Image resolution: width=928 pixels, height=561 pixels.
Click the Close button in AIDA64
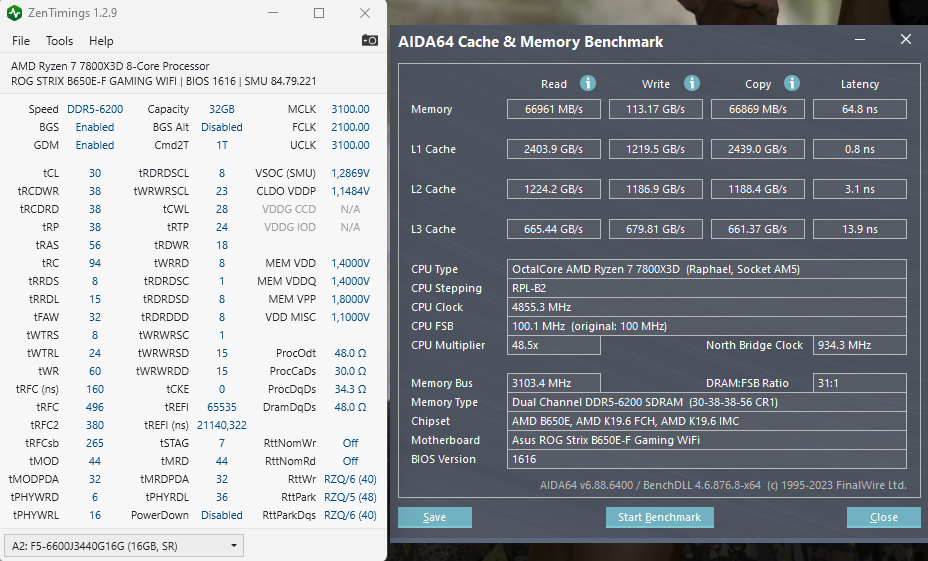884,517
